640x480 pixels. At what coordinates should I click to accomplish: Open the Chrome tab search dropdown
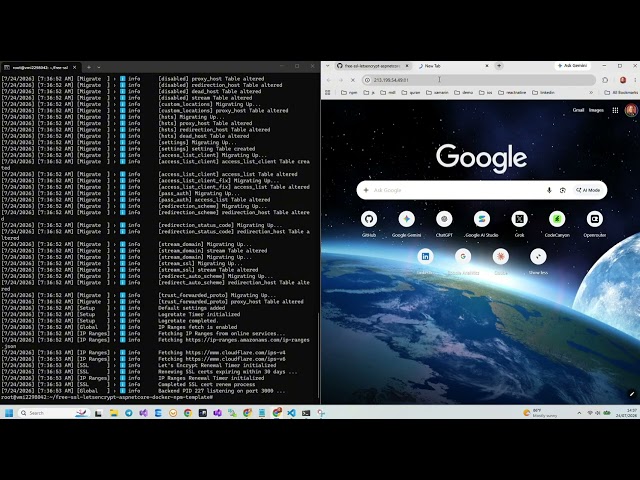(327, 66)
